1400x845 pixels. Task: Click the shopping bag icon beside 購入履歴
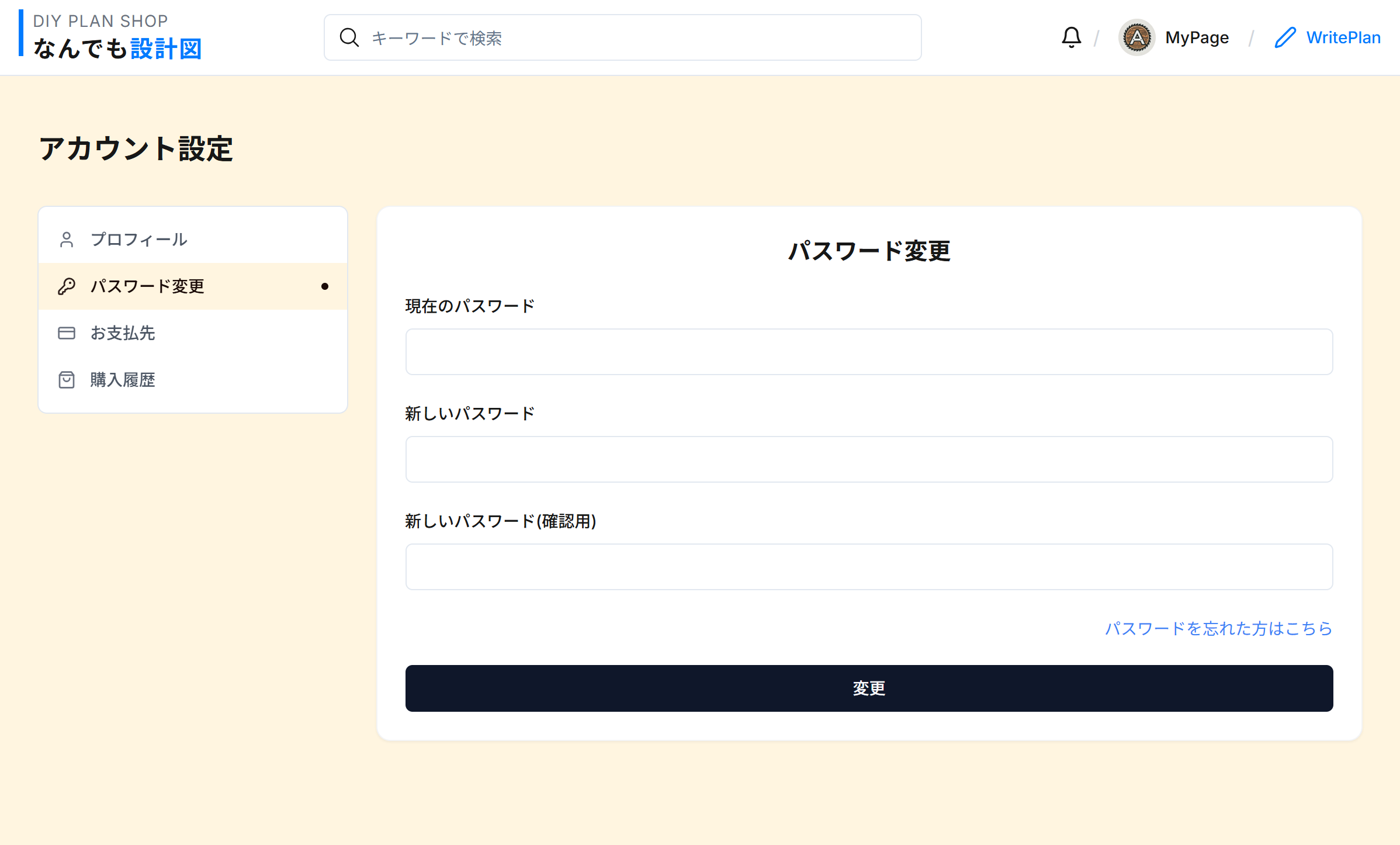pos(67,380)
